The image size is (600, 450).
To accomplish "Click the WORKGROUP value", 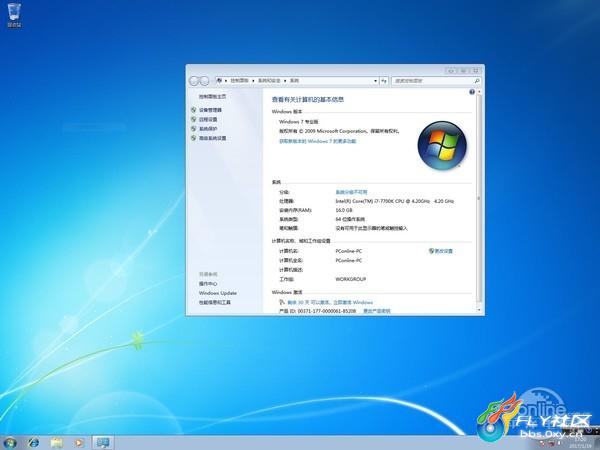I will coord(351,279).
